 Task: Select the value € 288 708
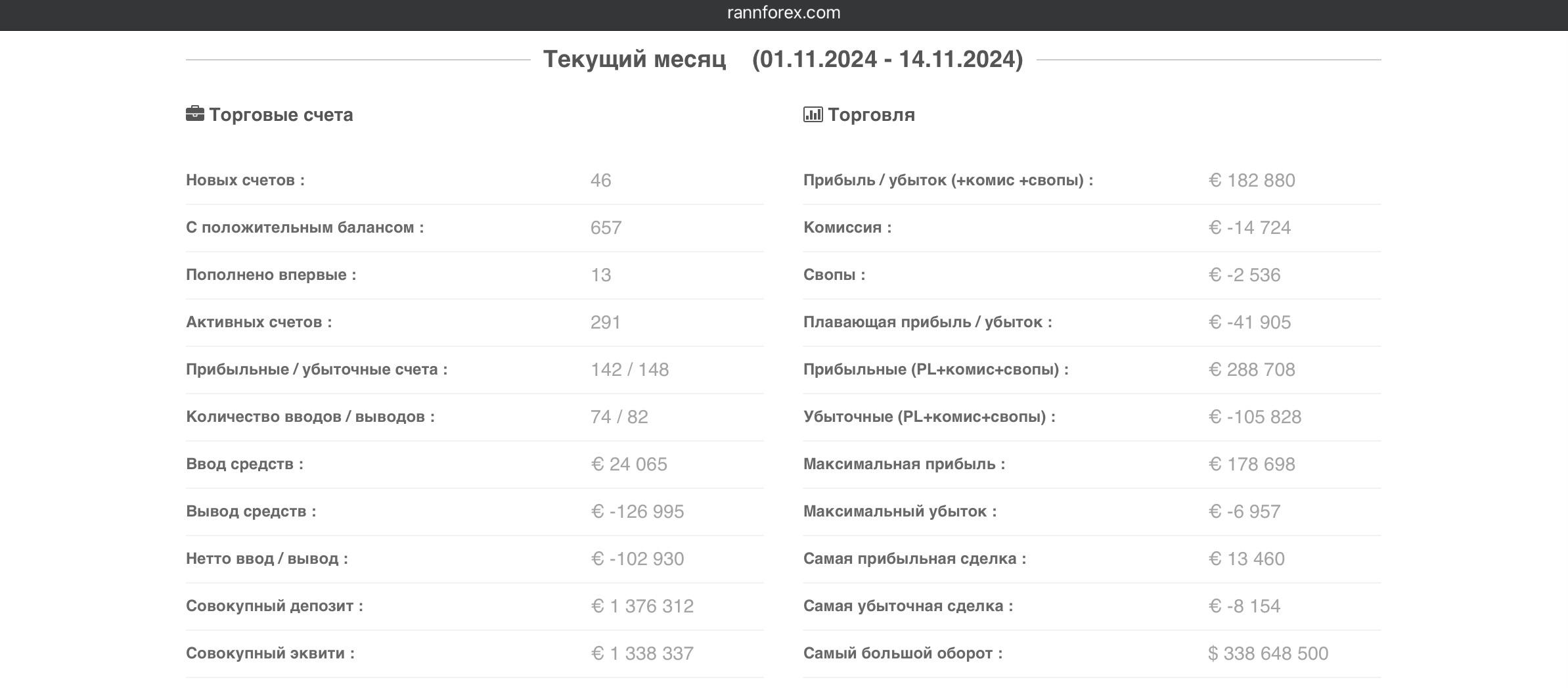pyautogui.click(x=1251, y=369)
